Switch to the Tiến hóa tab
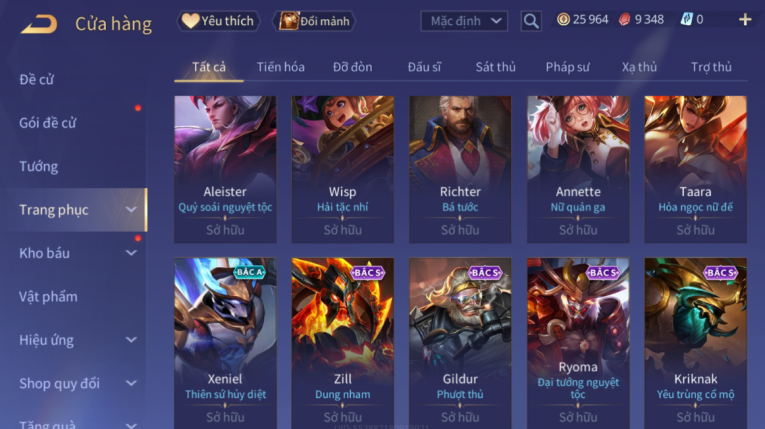 (x=281, y=67)
